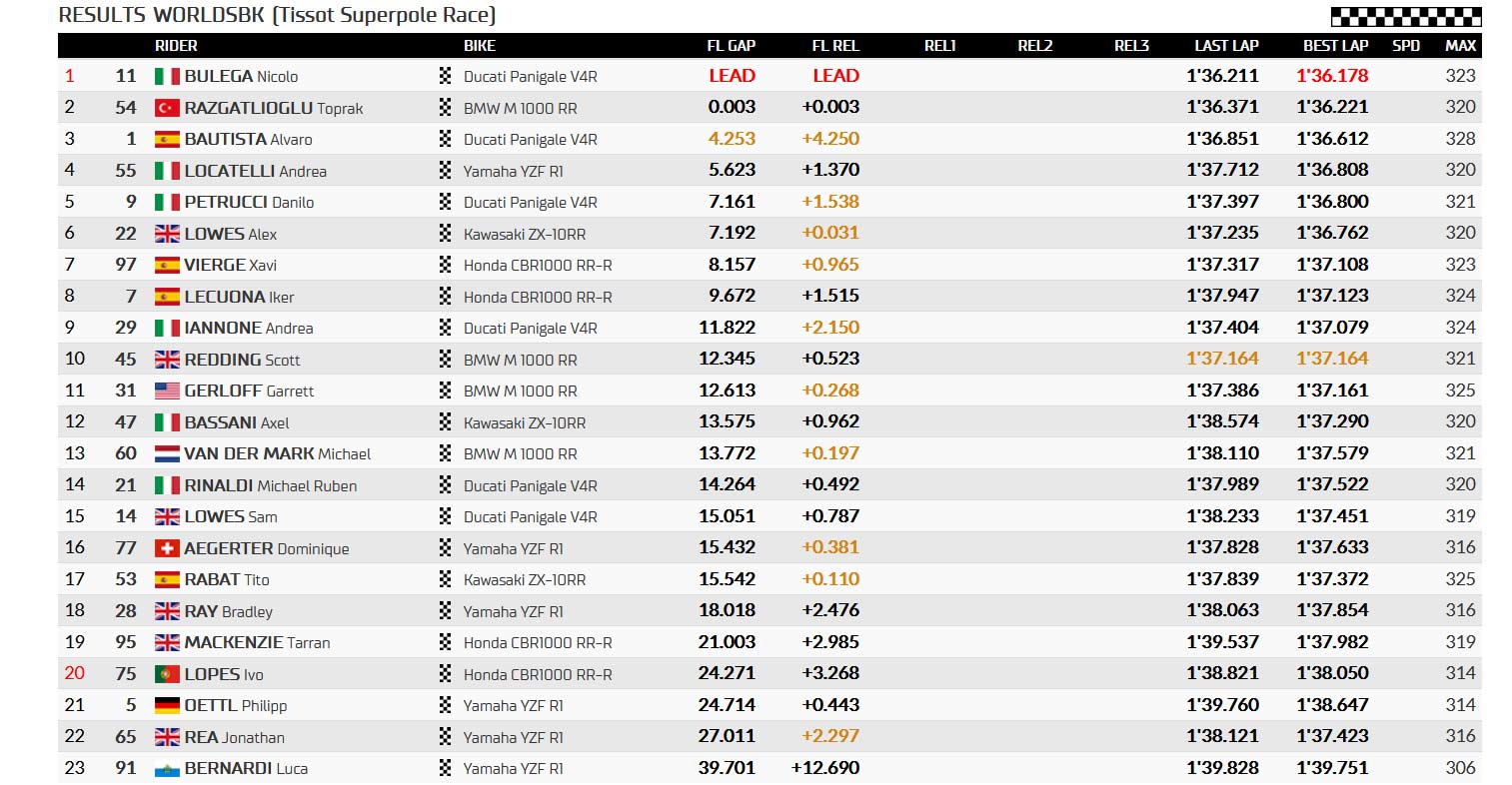Click Honda CBR1000 RR-R in VIERGE's row
Image resolution: width=1512 pixels, height=785 pixels.
click(538, 266)
